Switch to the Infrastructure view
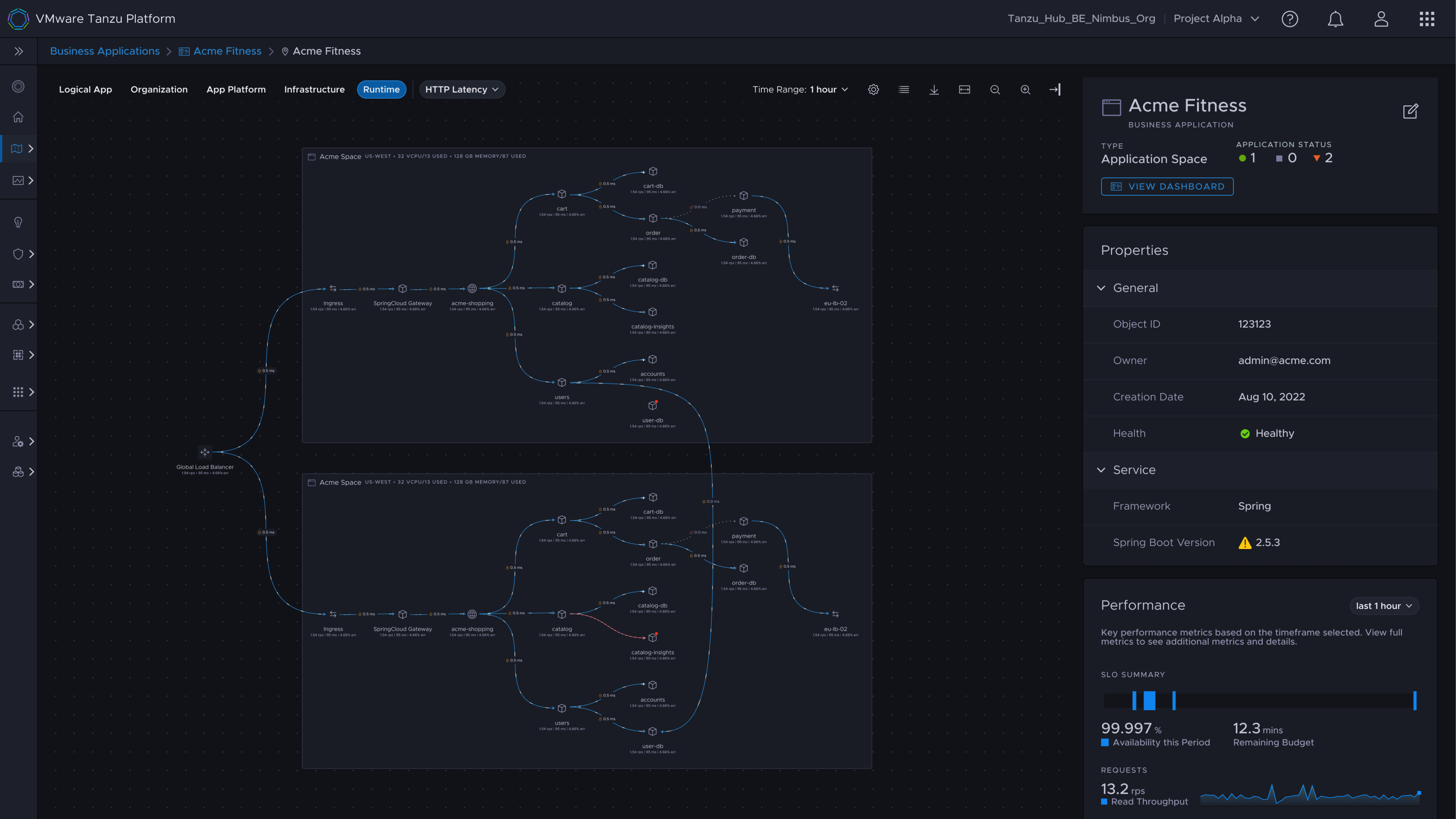The image size is (1456, 819). (314, 89)
